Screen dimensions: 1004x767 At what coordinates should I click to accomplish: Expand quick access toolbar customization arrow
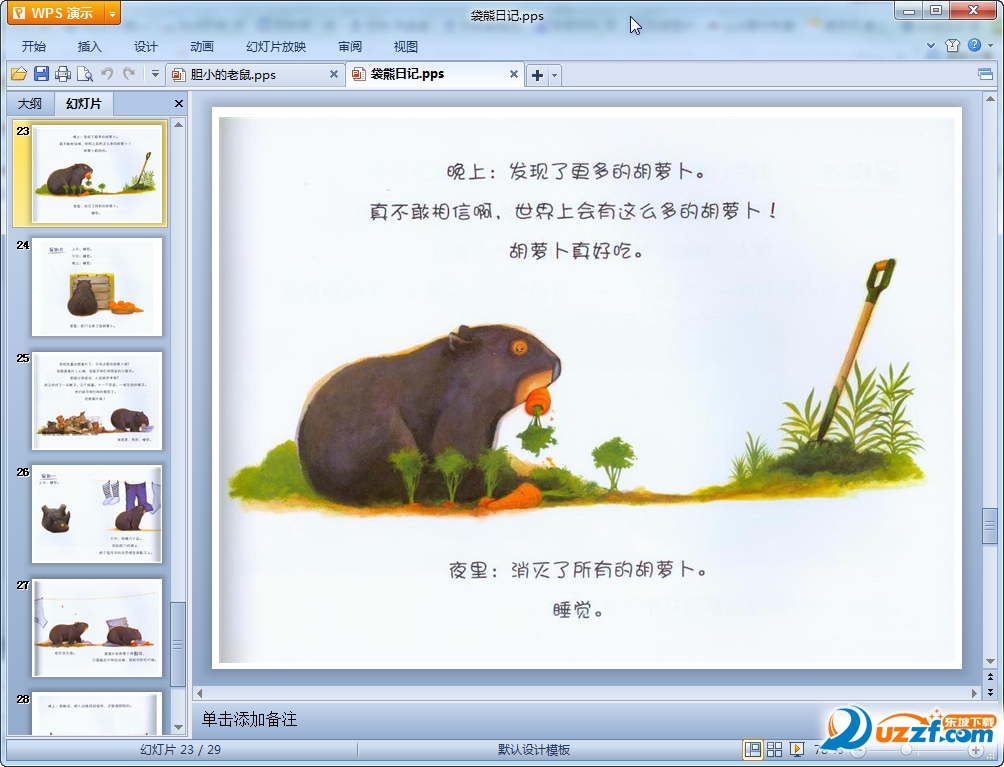(155, 74)
